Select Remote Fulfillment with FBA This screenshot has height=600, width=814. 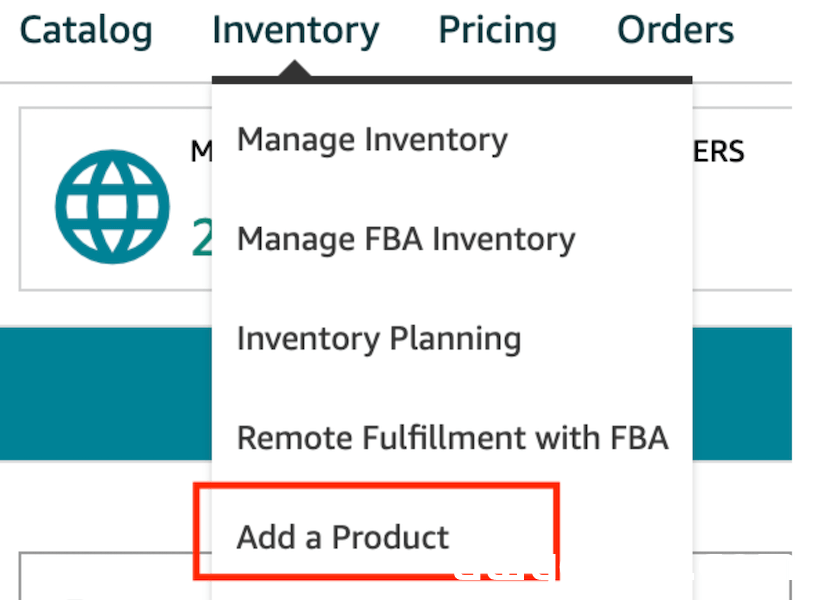(452, 438)
